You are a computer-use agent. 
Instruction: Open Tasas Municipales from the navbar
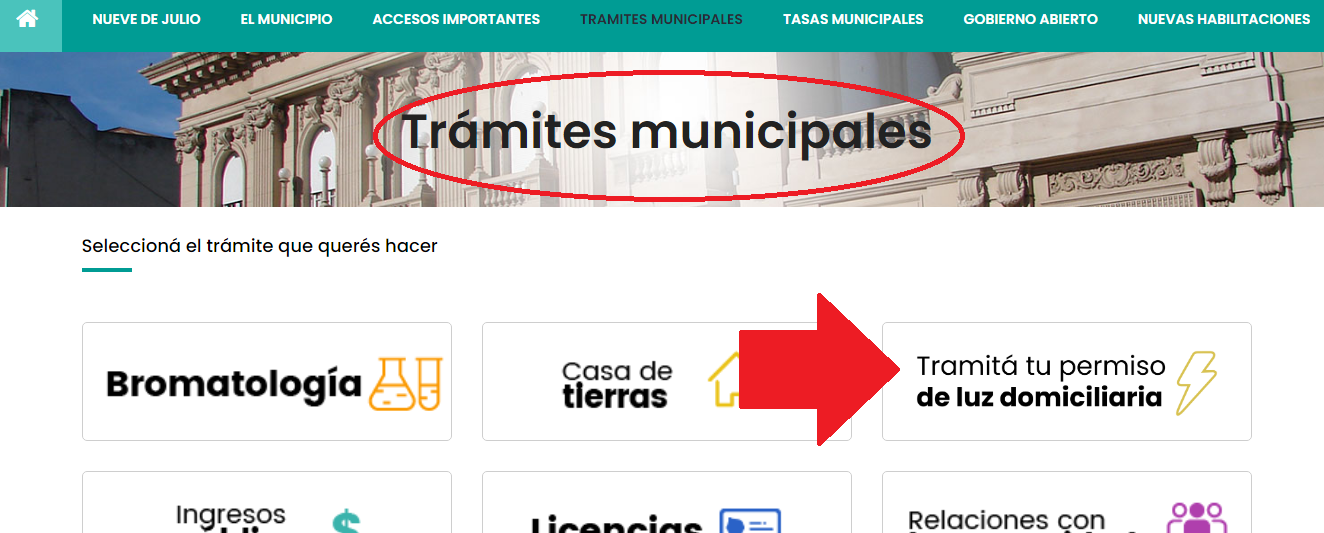click(853, 19)
